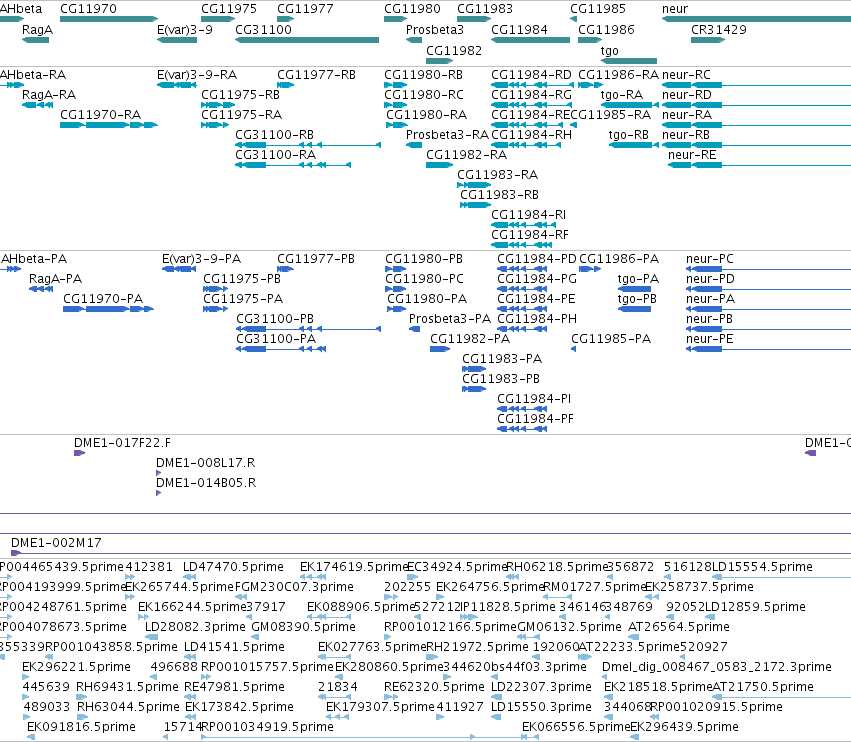Click EST FGM230C07.3prime
Image resolution: width=851 pixels, height=742 pixels.
[x=241, y=597]
